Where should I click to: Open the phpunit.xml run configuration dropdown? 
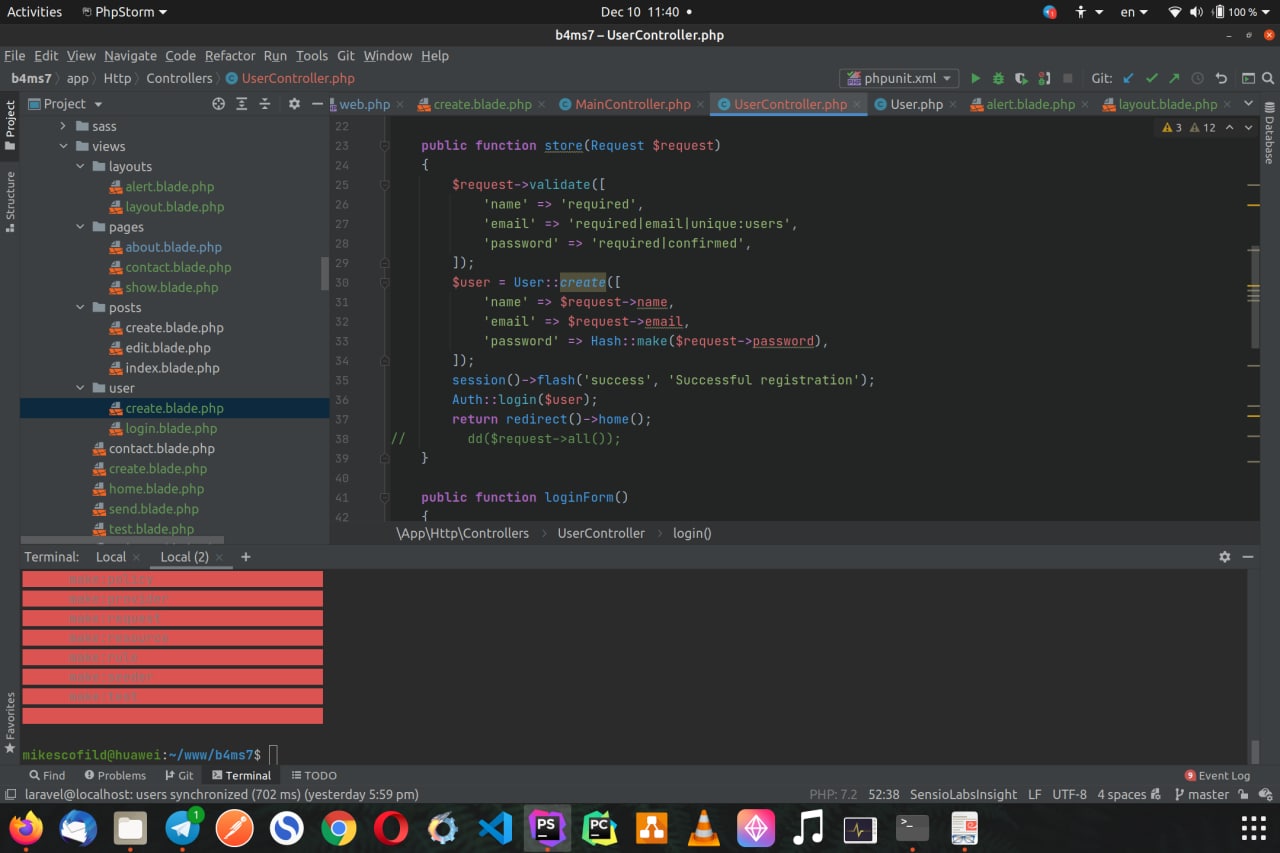pyautogui.click(x=899, y=78)
